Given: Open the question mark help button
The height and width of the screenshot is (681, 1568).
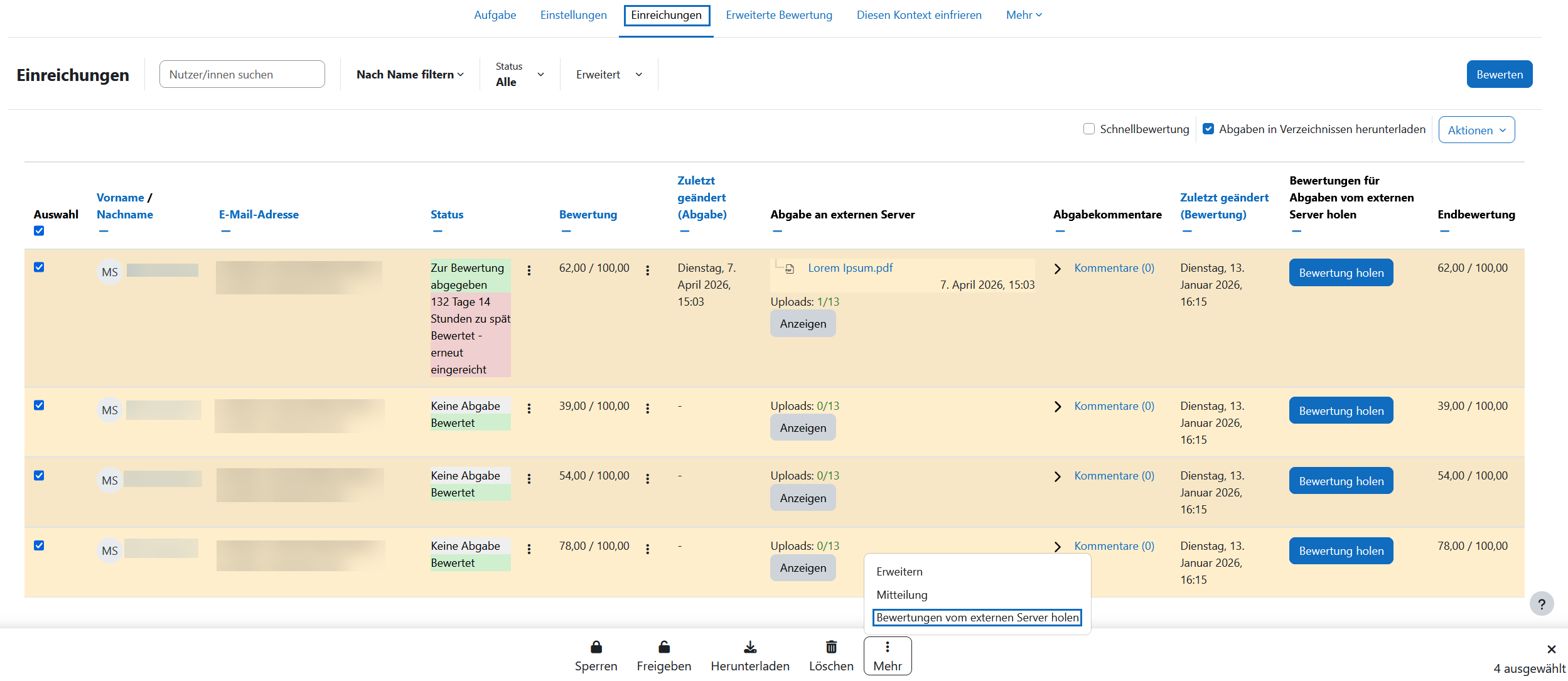Looking at the screenshot, I should (x=1541, y=604).
